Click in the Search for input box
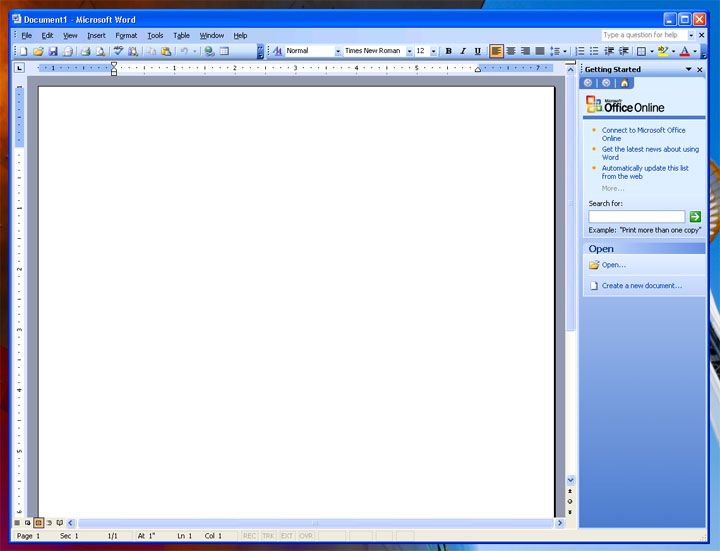Screen dimensions: 720x551 [637, 217]
